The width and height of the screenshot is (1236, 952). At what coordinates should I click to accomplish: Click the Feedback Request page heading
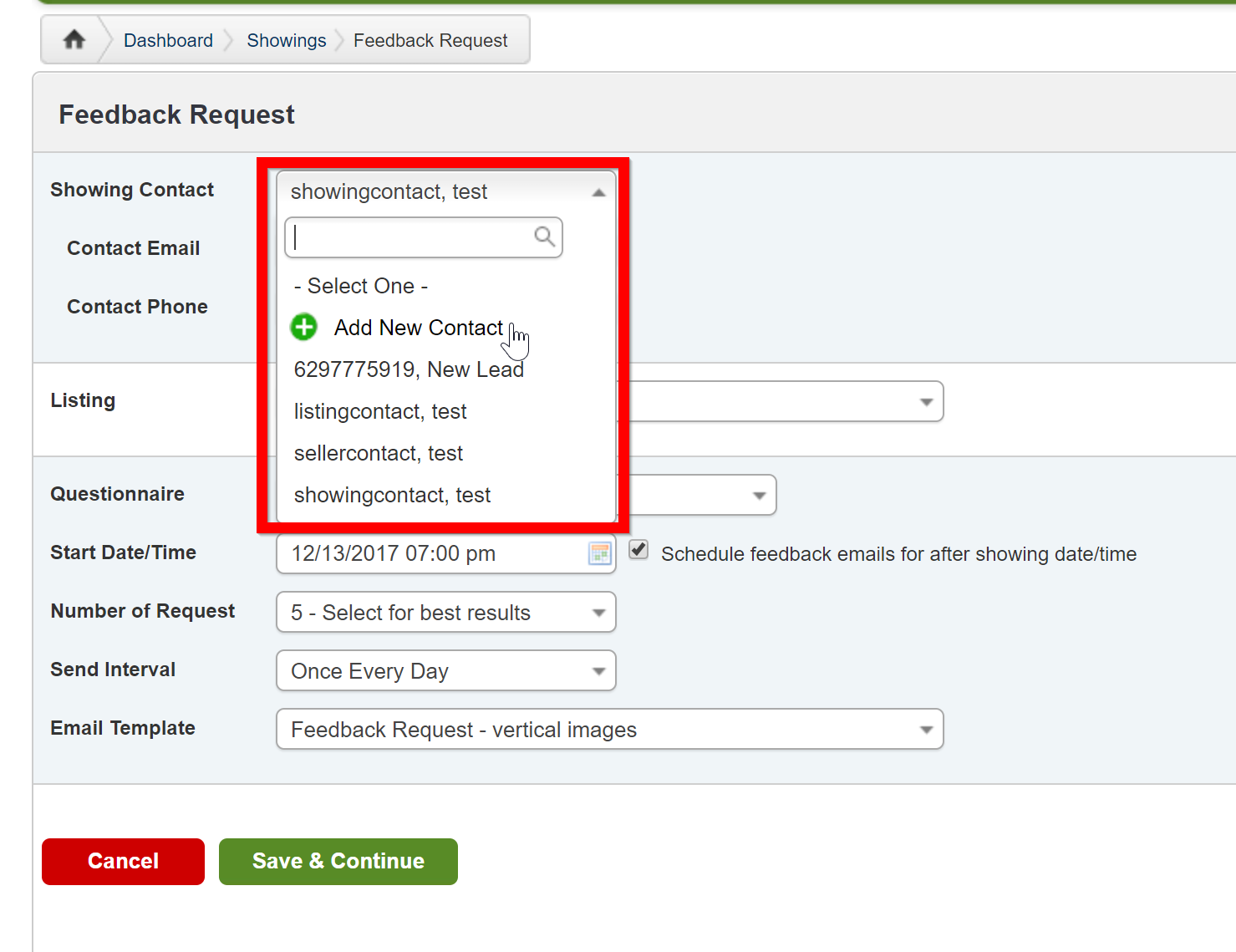pos(176,115)
